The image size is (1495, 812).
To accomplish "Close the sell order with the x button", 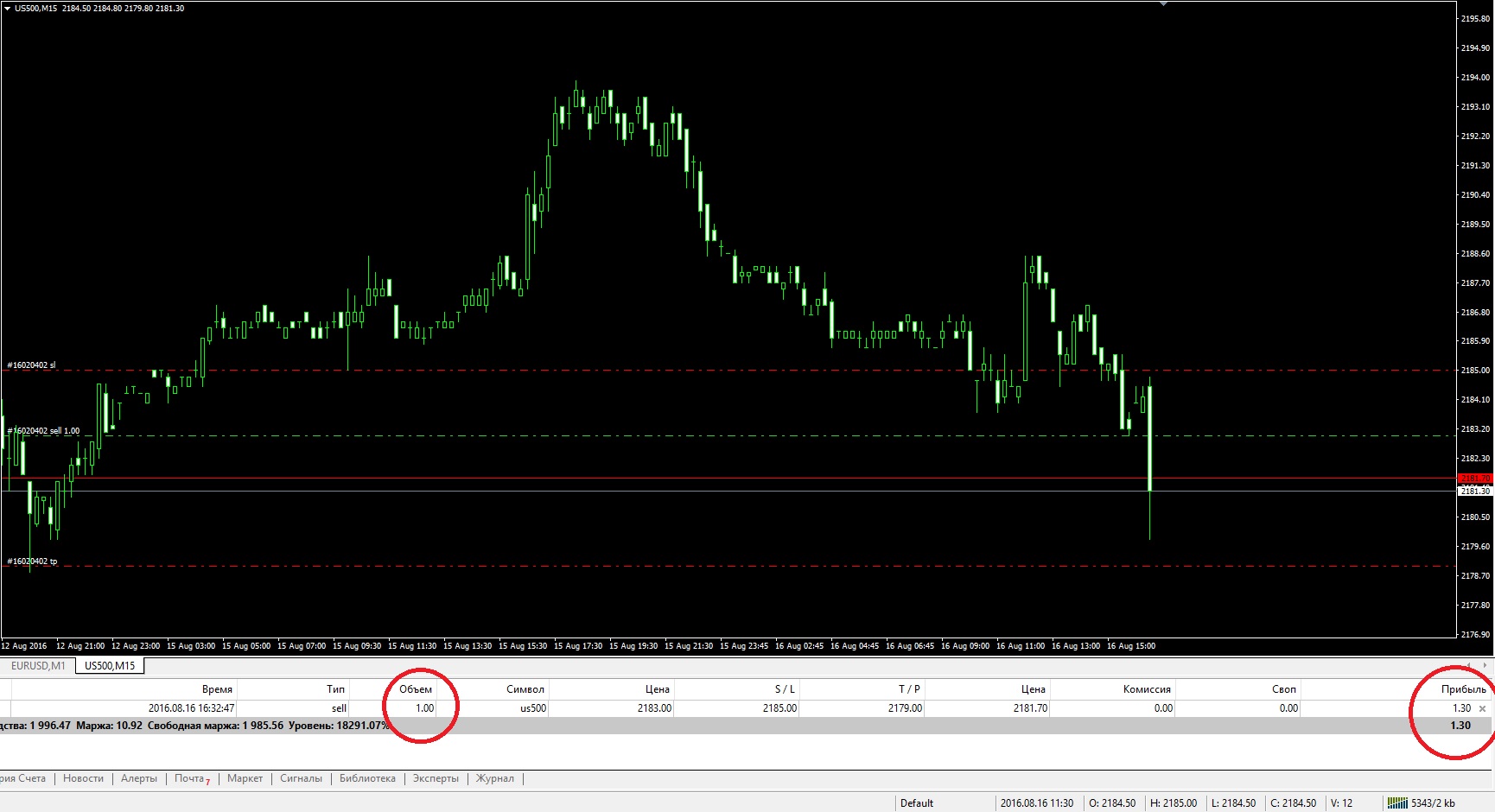I will coord(1483,708).
